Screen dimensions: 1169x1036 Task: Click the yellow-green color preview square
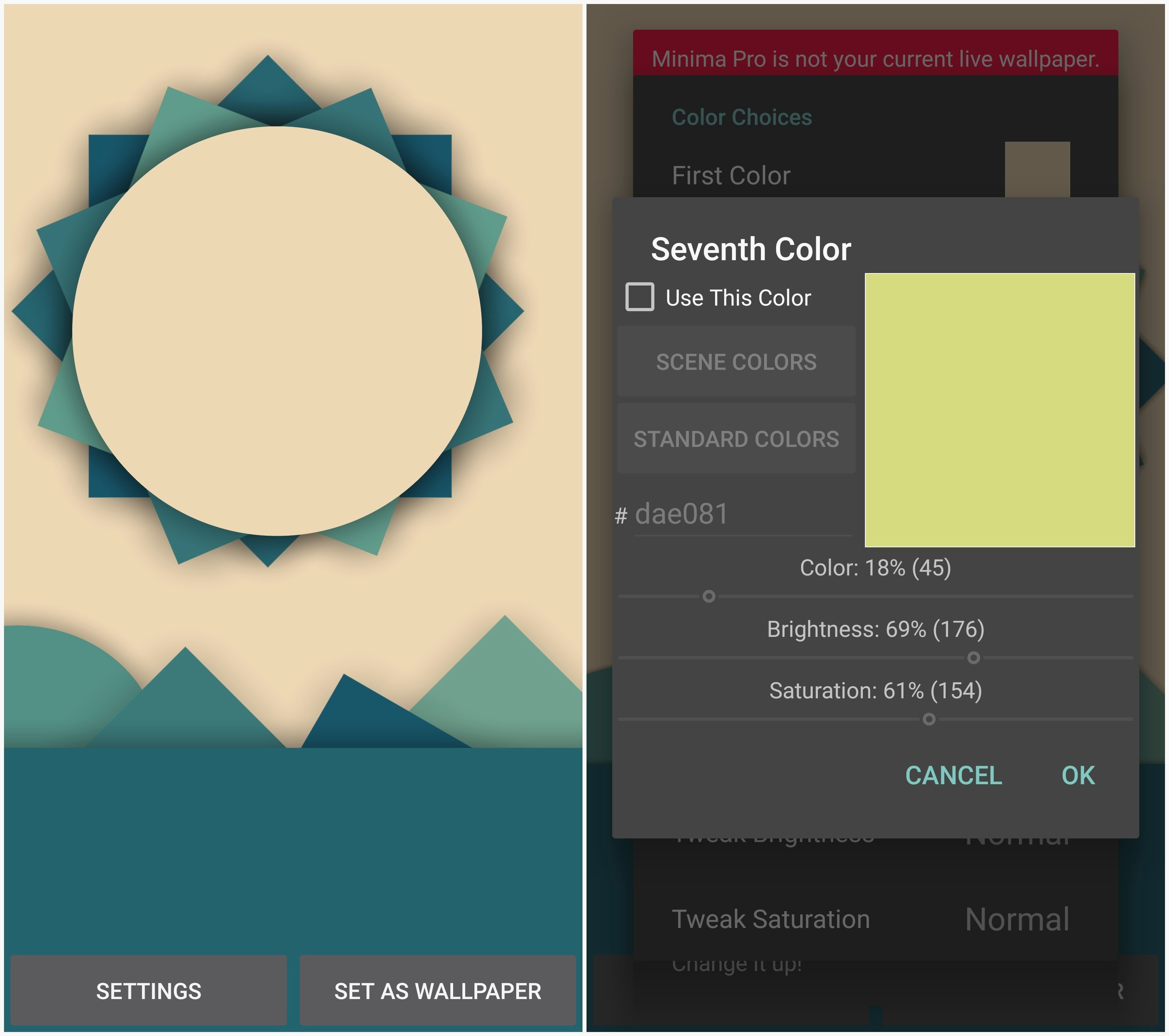click(999, 410)
